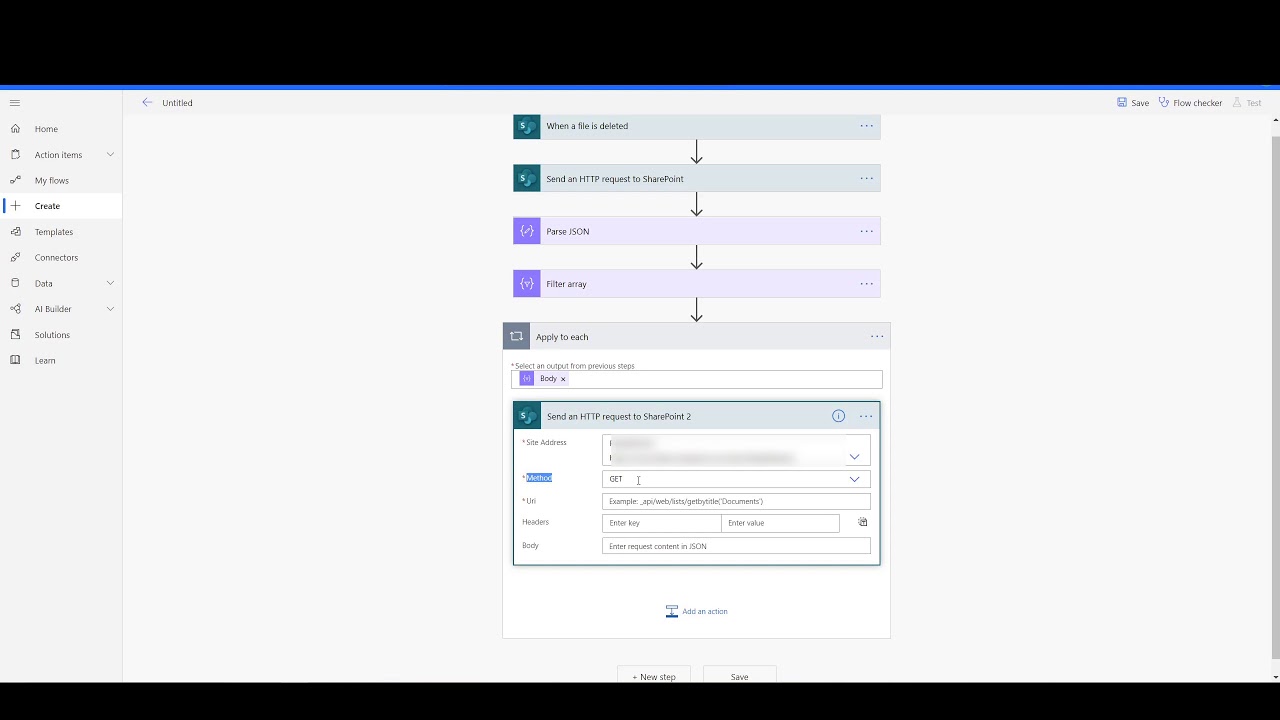
Task: Expand the Parse JSON step
Action: (x=696, y=231)
